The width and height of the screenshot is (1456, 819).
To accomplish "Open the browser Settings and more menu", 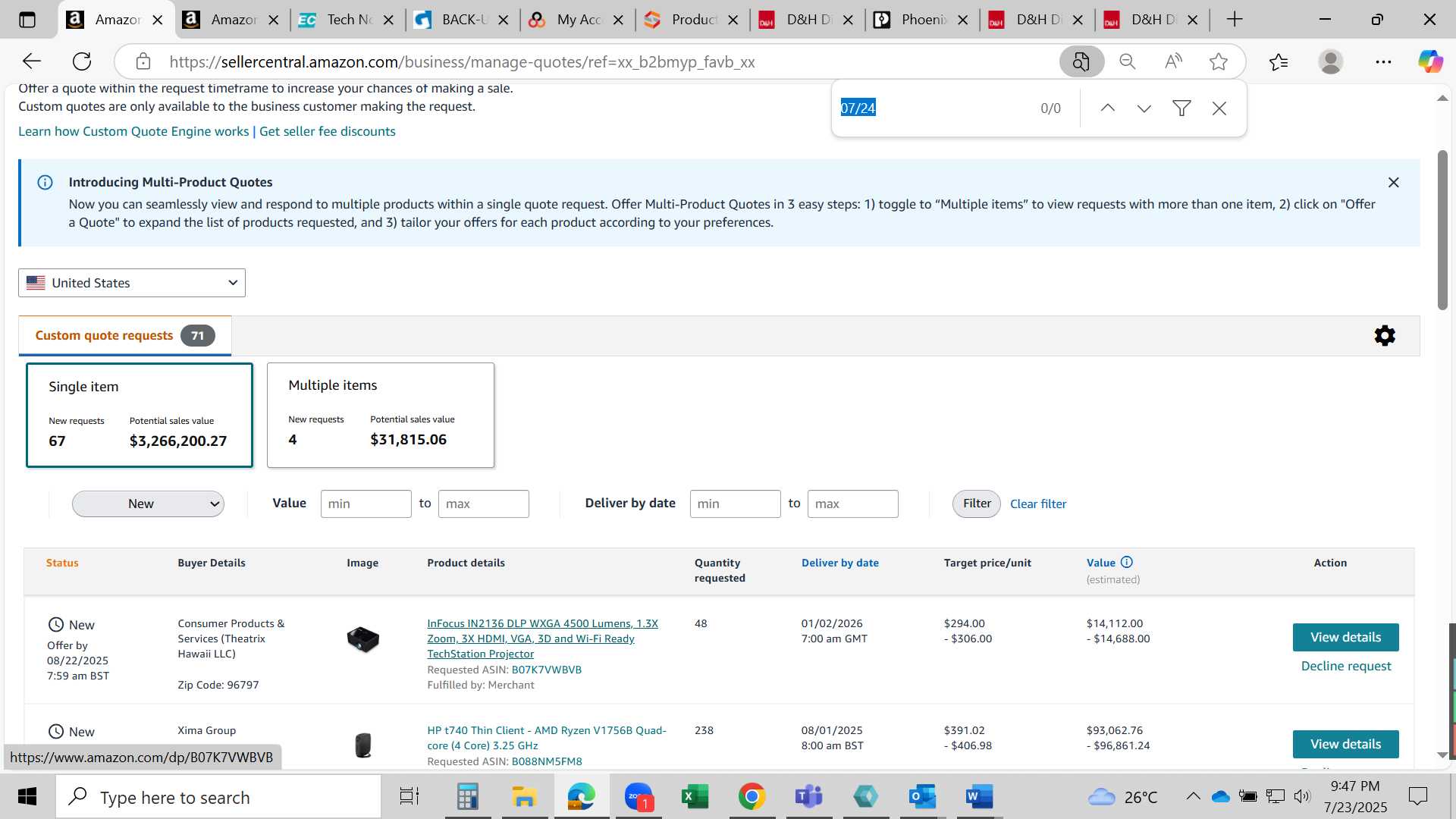I will pyautogui.click(x=1383, y=61).
